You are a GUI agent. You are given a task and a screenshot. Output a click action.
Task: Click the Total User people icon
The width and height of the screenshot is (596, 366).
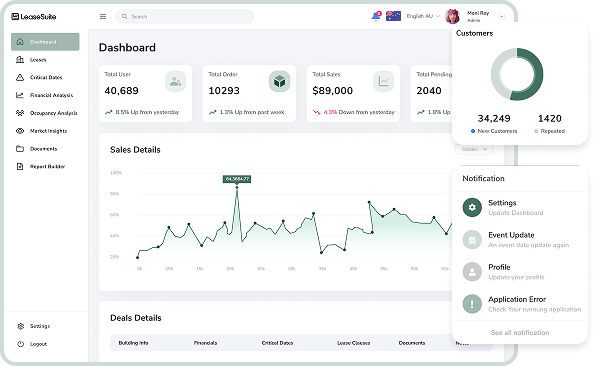coord(175,81)
